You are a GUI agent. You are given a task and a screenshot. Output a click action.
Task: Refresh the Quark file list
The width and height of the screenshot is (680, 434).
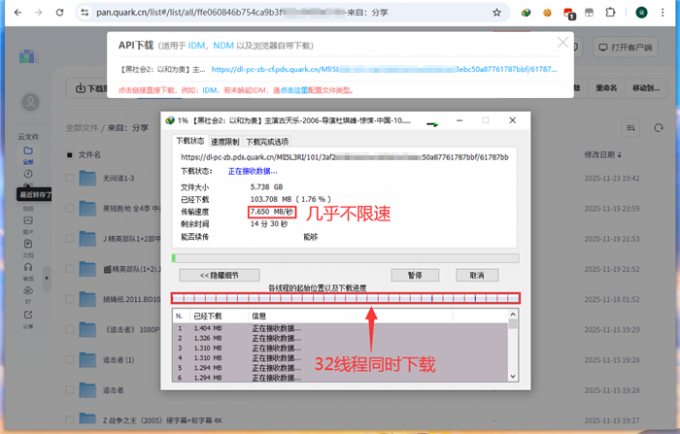click(x=659, y=128)
